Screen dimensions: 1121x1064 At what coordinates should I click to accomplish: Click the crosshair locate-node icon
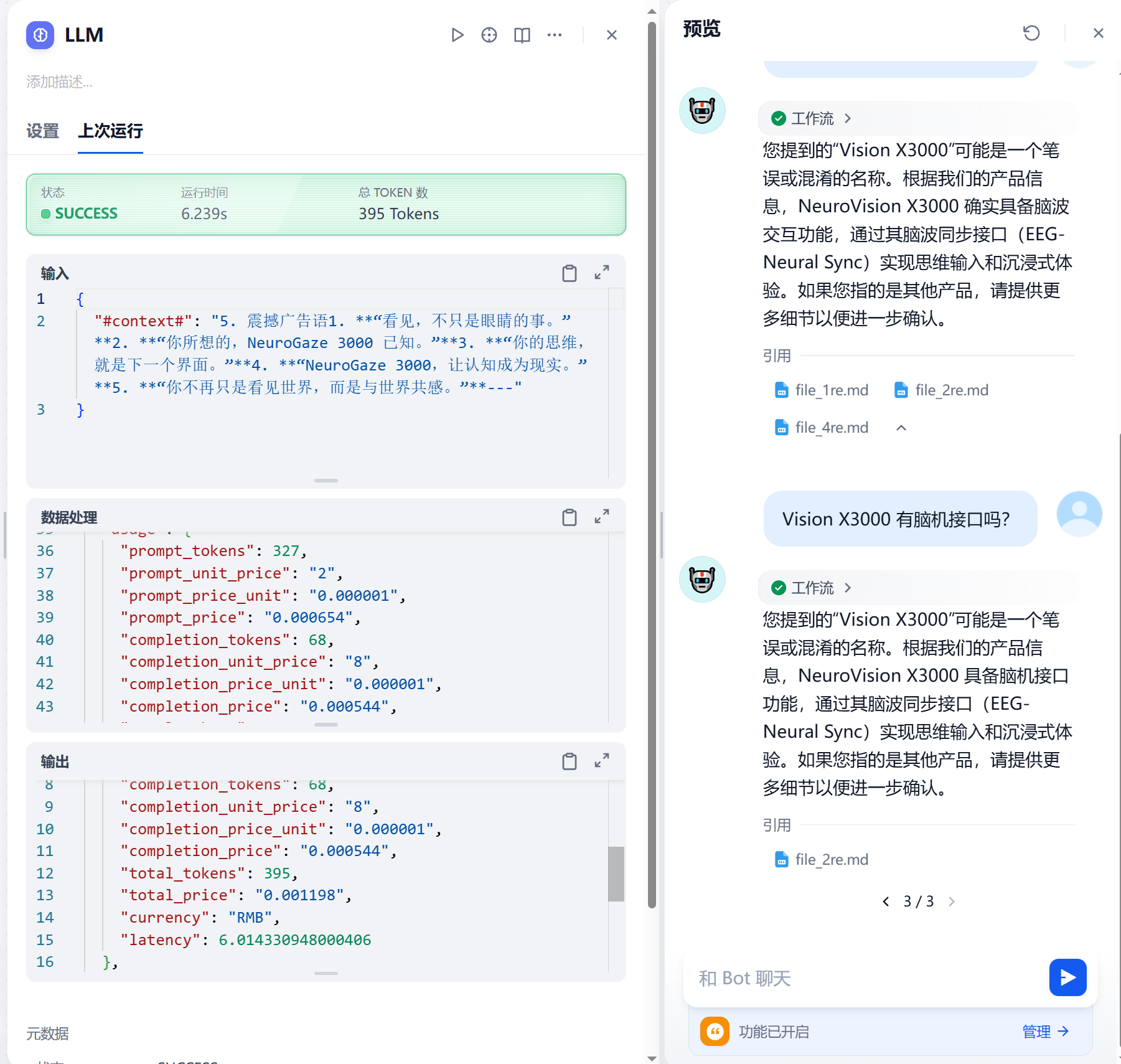tap(489, 35)
